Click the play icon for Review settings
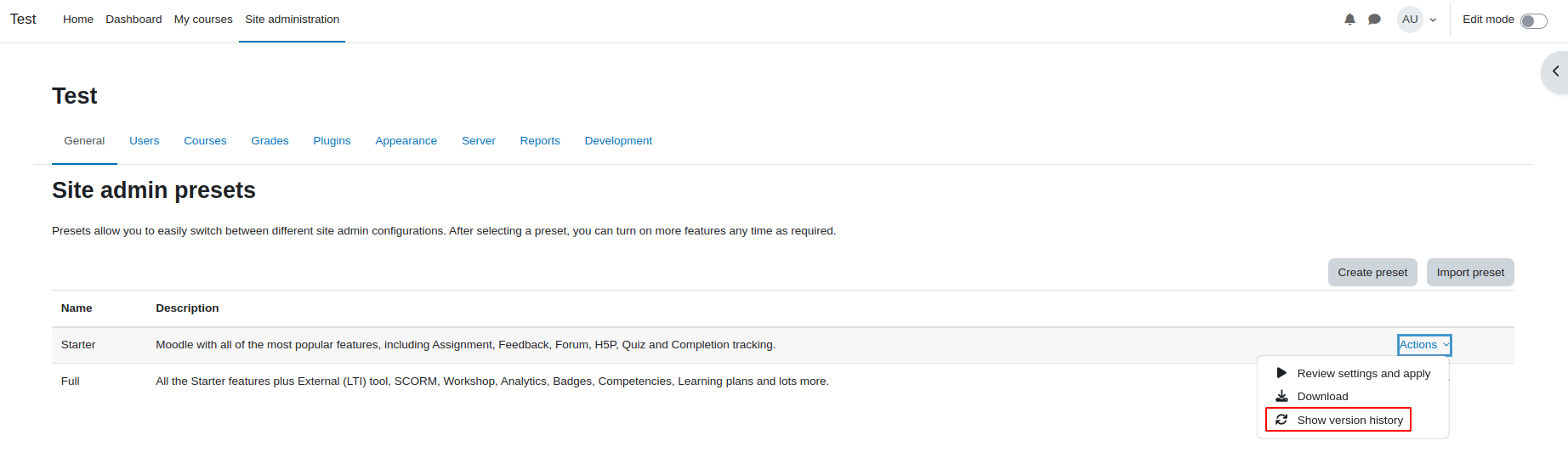1568x469 pixels. (x=1281, y=373)
